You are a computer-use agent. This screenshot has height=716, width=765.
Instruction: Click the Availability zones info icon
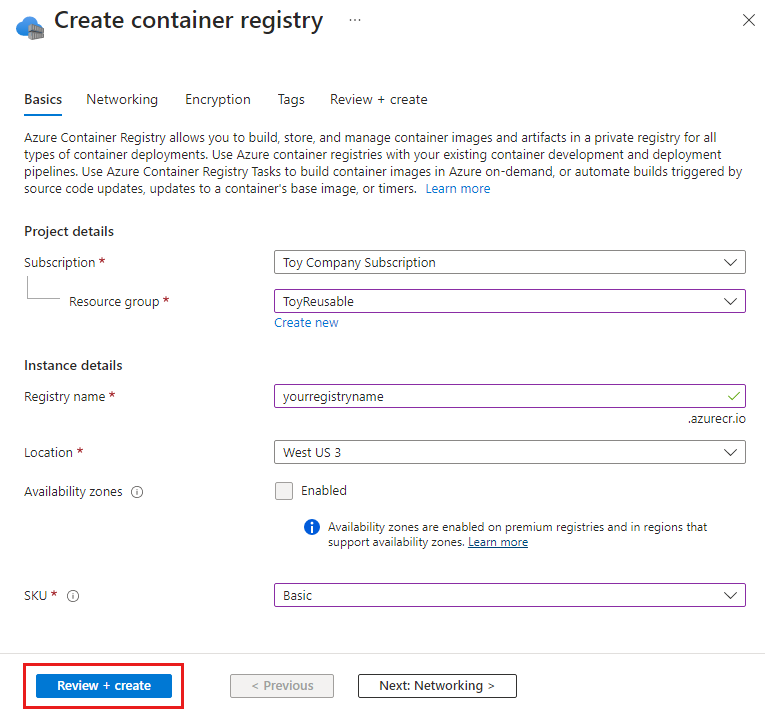coord(137,492)
